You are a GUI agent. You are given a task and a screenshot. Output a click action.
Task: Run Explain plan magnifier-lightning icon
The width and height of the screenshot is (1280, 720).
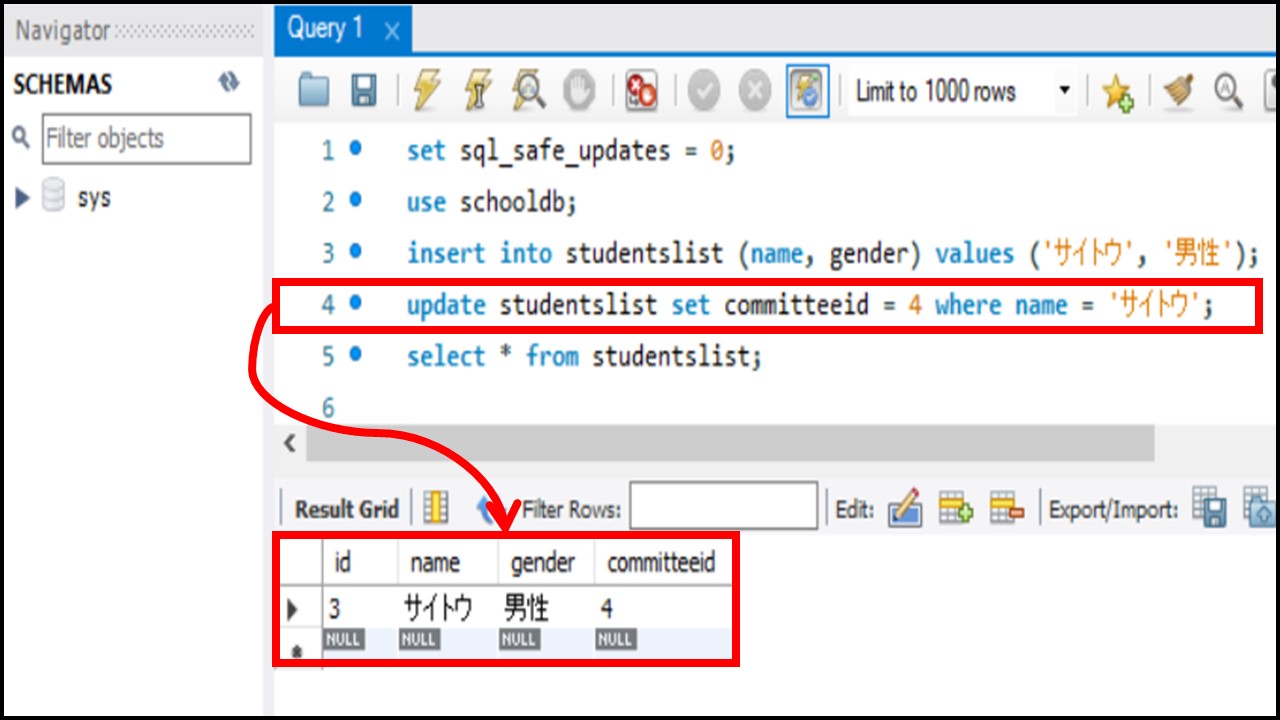click(528, 92)
